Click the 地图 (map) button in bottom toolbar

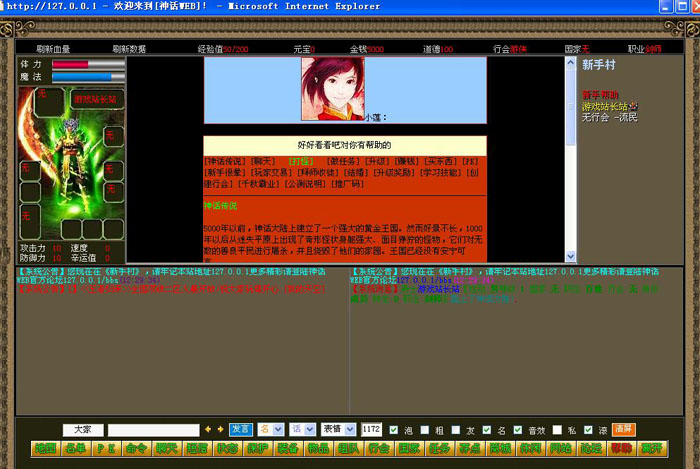click(x=45, y=449)
